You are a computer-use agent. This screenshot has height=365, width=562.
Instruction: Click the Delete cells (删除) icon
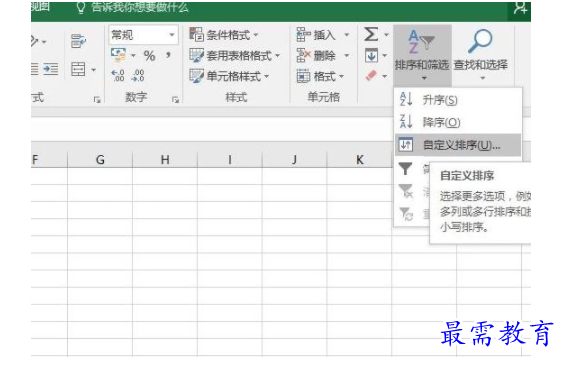[x=303, y=56]
